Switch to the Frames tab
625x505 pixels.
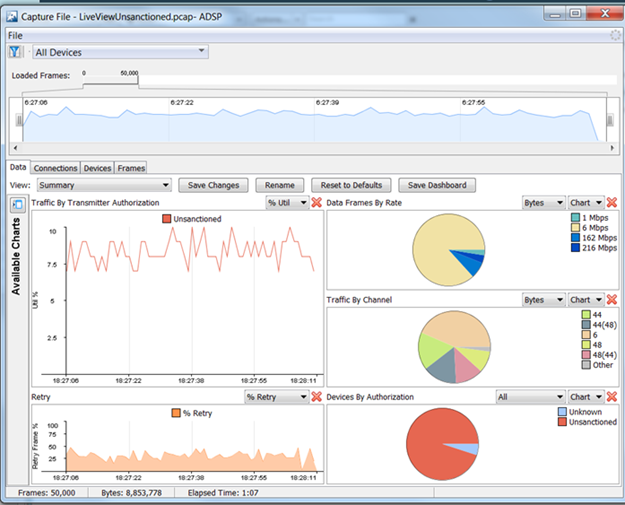(131, 168)
